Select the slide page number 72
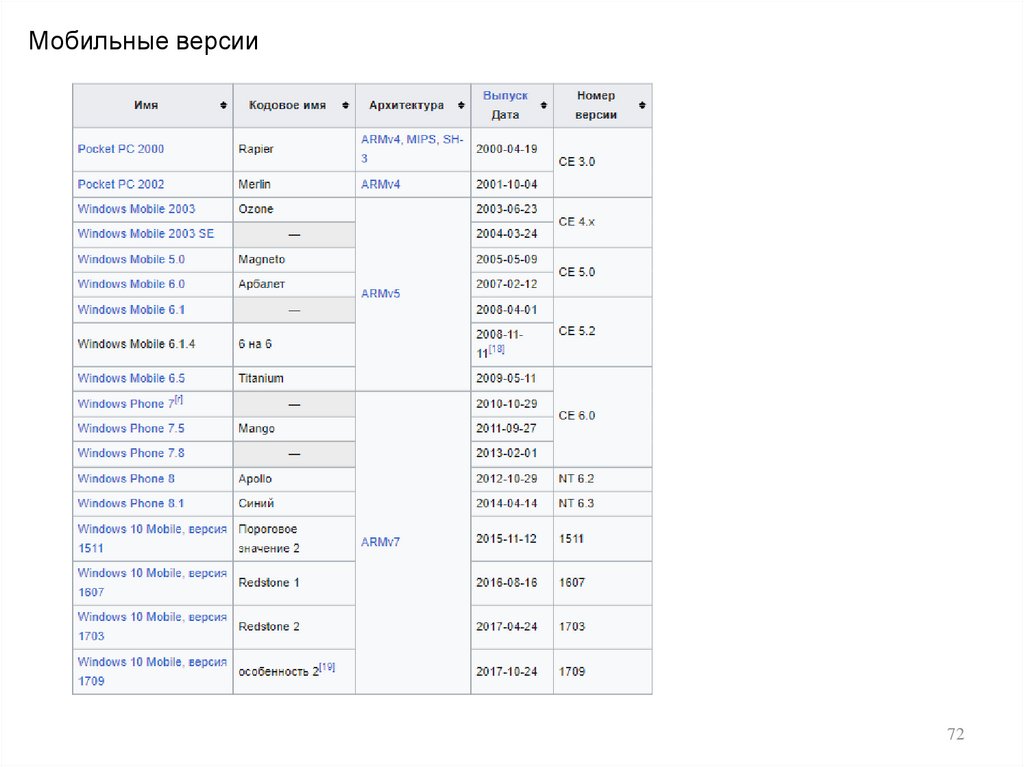The width and height of the screenshot is (1024, 767). (955, 734)
